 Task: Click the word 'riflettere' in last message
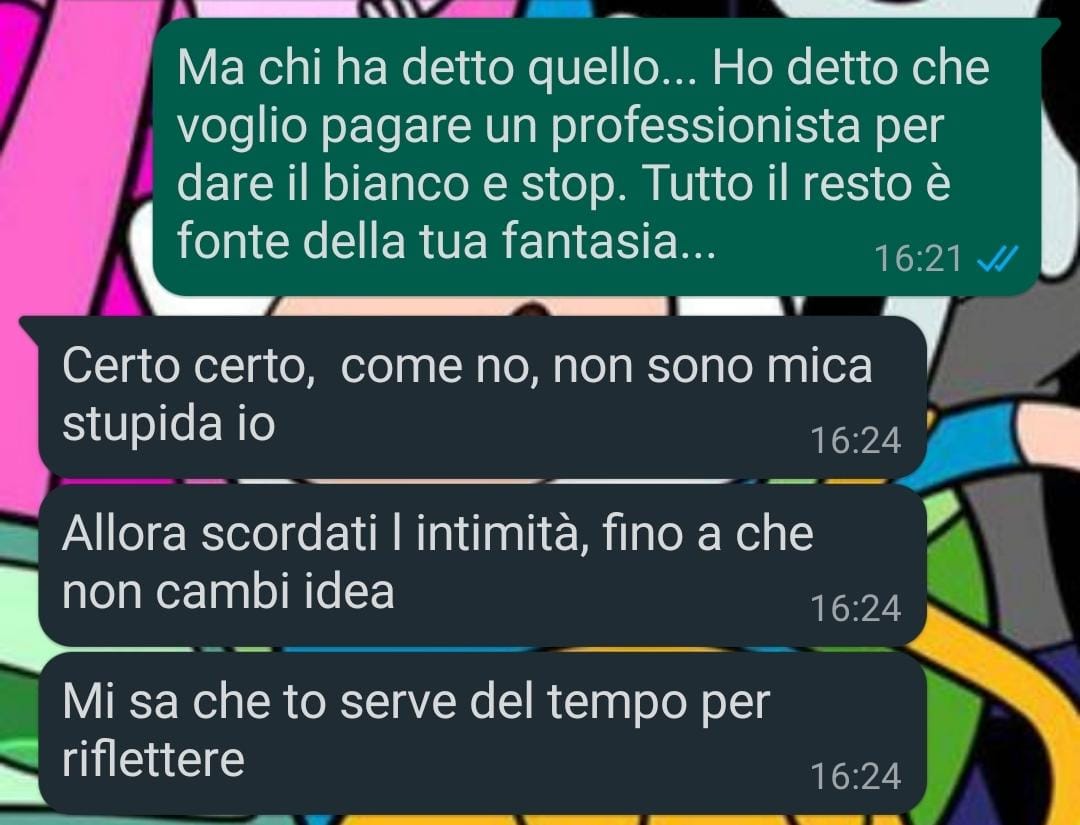click(x=153, y=759)
